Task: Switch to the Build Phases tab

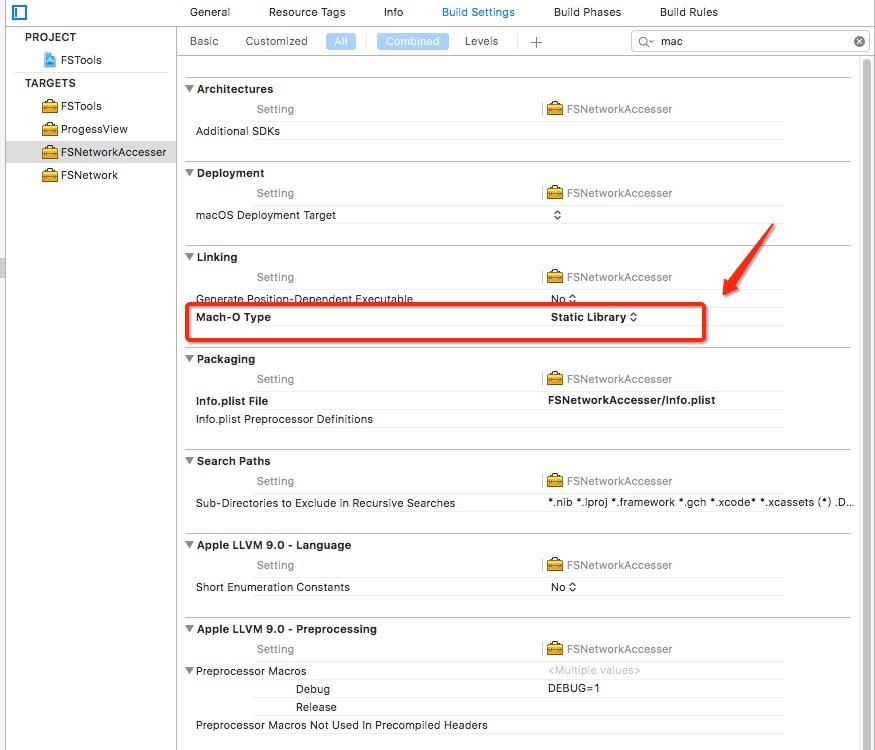Action: click(x=587, y=12)
